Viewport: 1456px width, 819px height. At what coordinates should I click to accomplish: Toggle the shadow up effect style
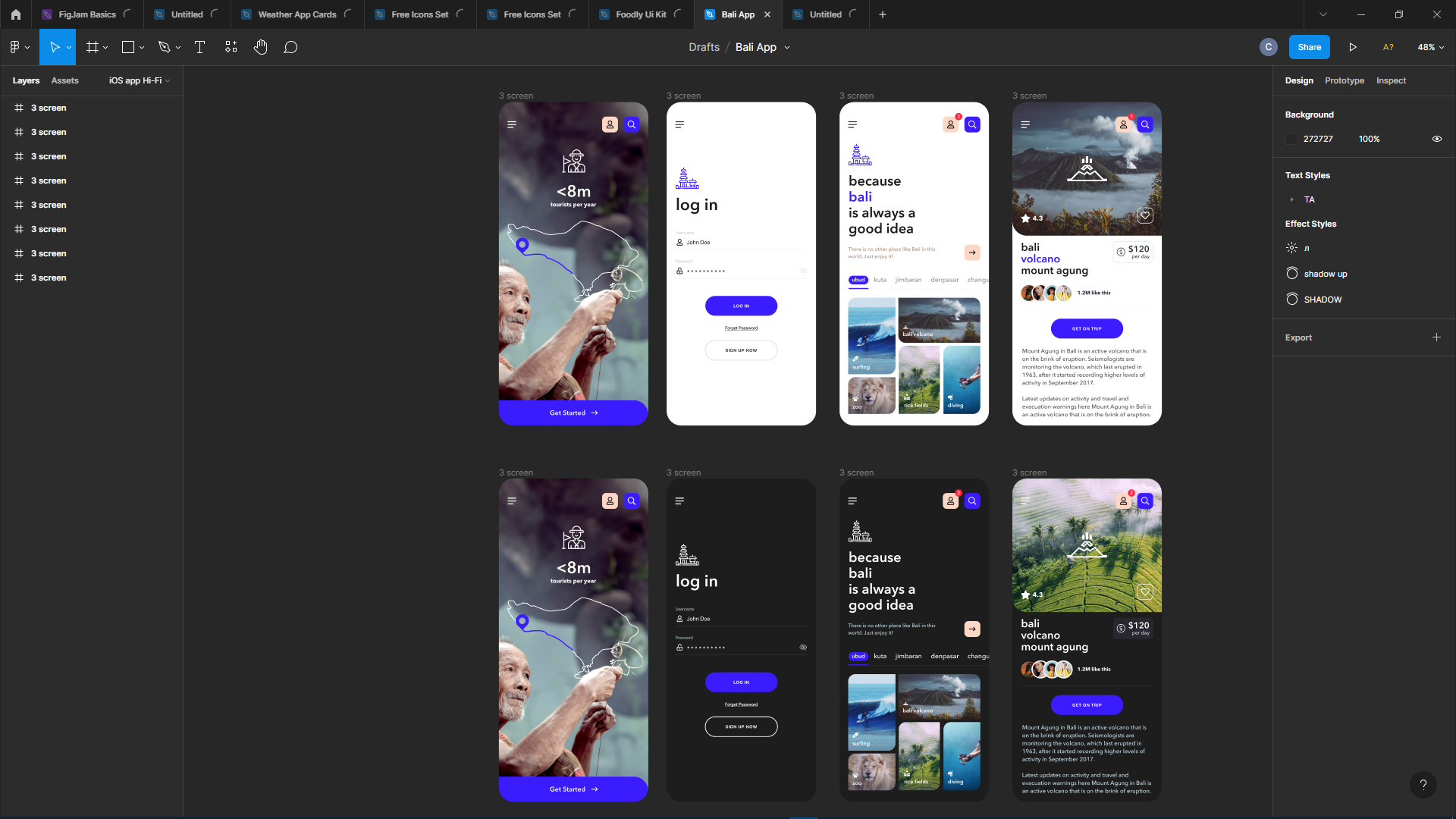[1326, 273]
